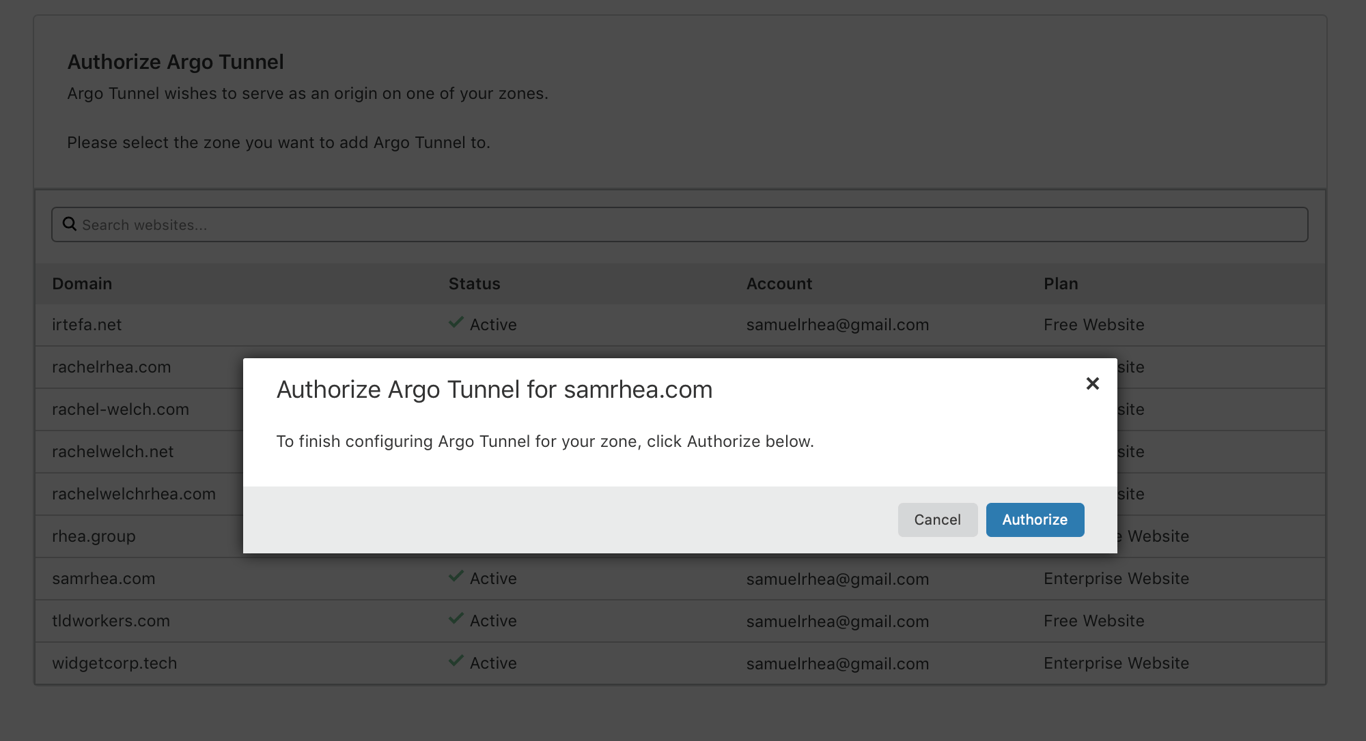Click the Active status text for widgetcorp.tech
The height and width of the screenshot is (741, 1366).
(493, 663)
